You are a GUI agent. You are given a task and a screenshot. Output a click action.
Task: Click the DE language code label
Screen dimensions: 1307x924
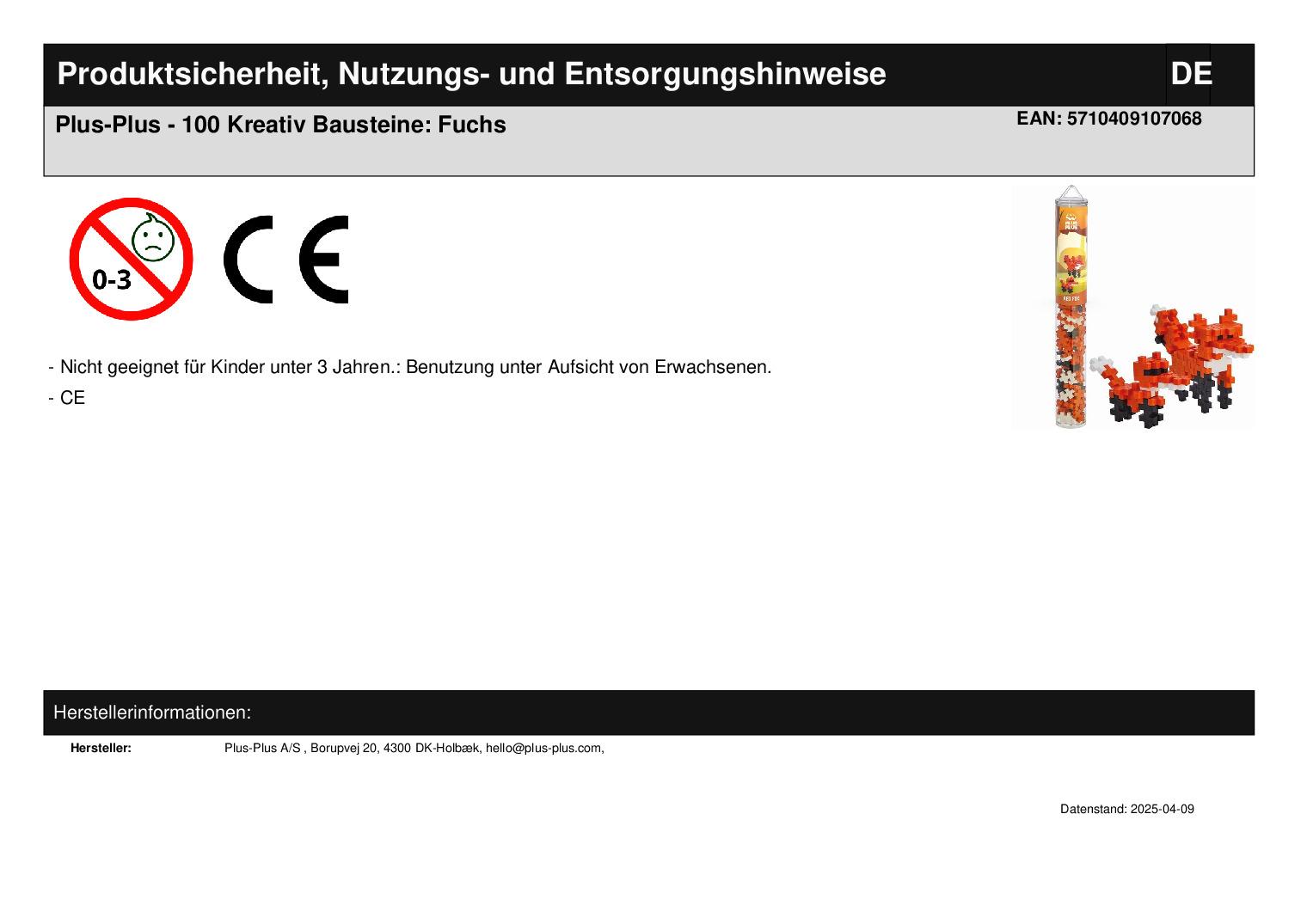pos(1191,74)
